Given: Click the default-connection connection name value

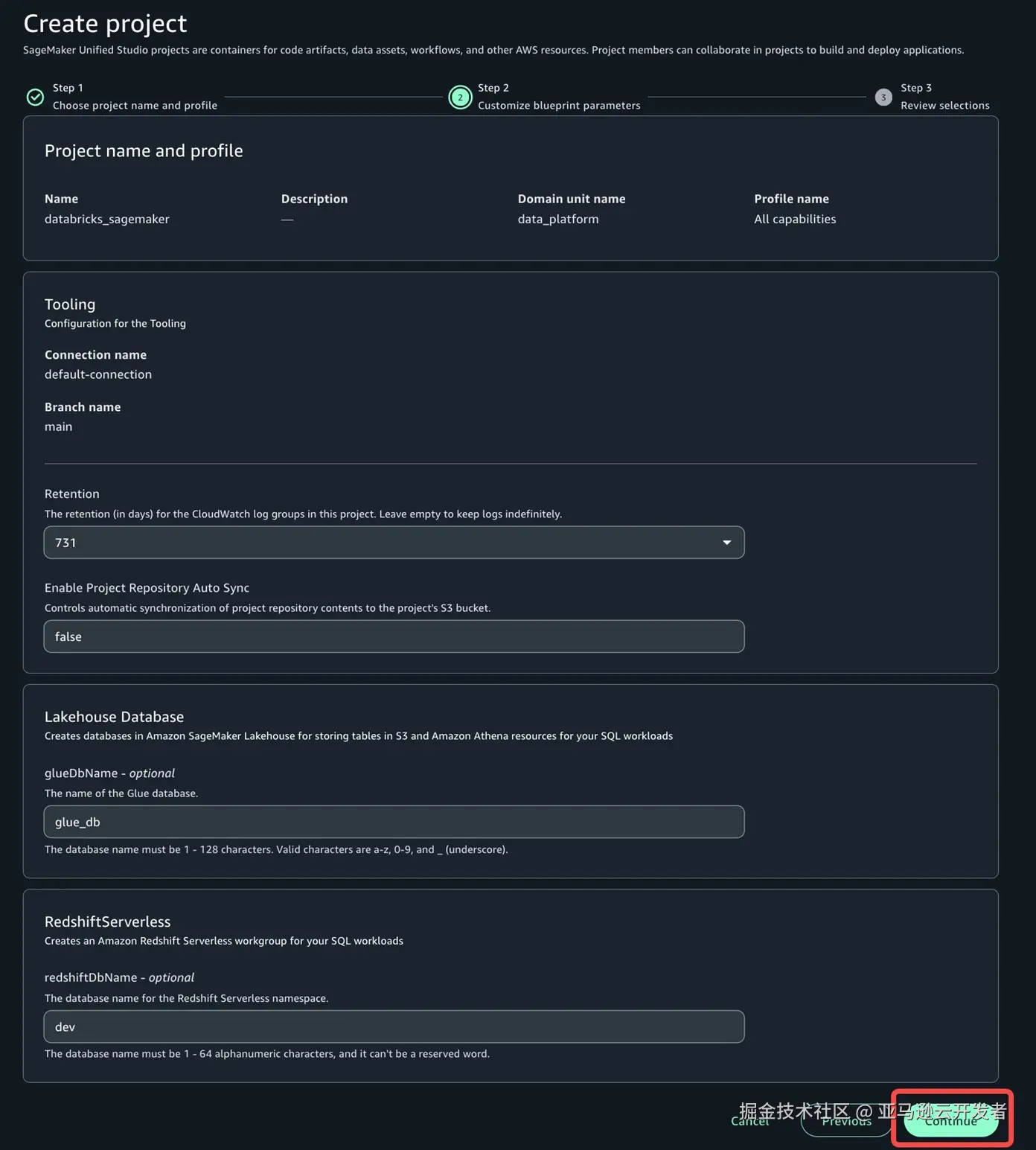Looking at the screenshot, I should coord(98,374).
